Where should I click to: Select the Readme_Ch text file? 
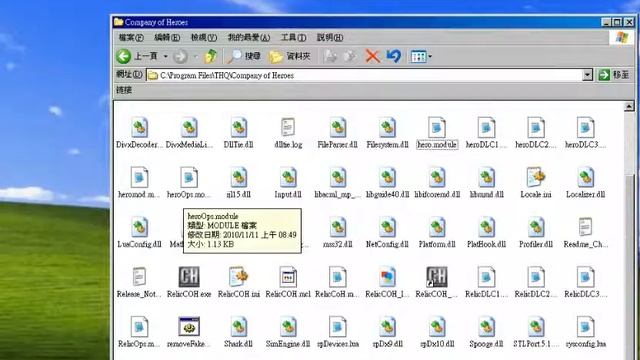586,233
